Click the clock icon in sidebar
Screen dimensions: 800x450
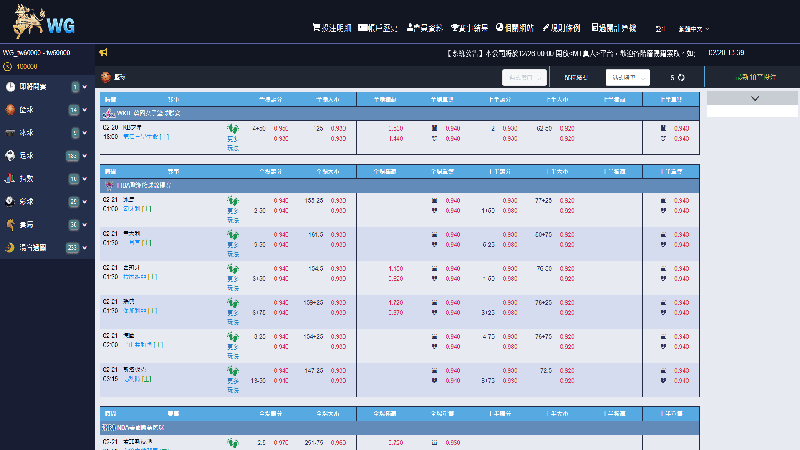point(10,87)
